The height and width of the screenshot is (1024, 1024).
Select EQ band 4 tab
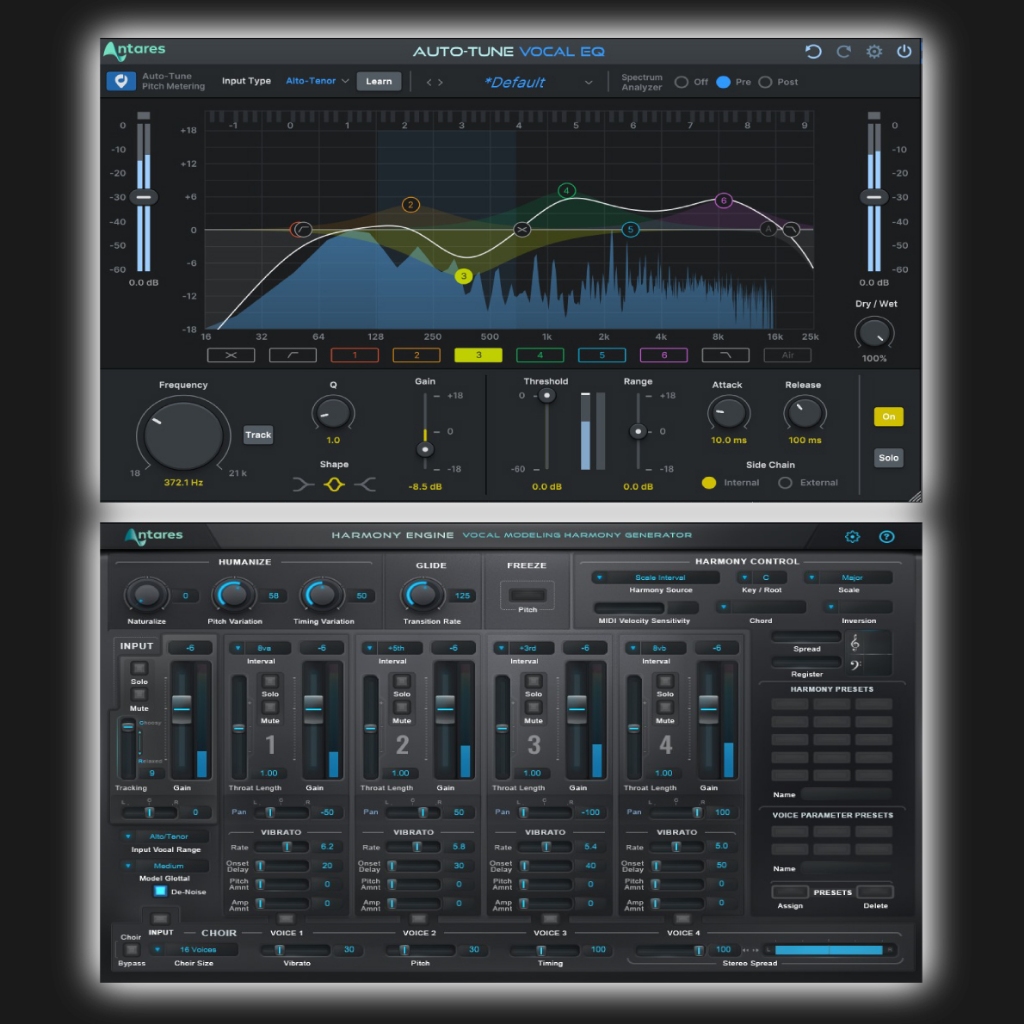pyautogui.click(x=540, y=355)
